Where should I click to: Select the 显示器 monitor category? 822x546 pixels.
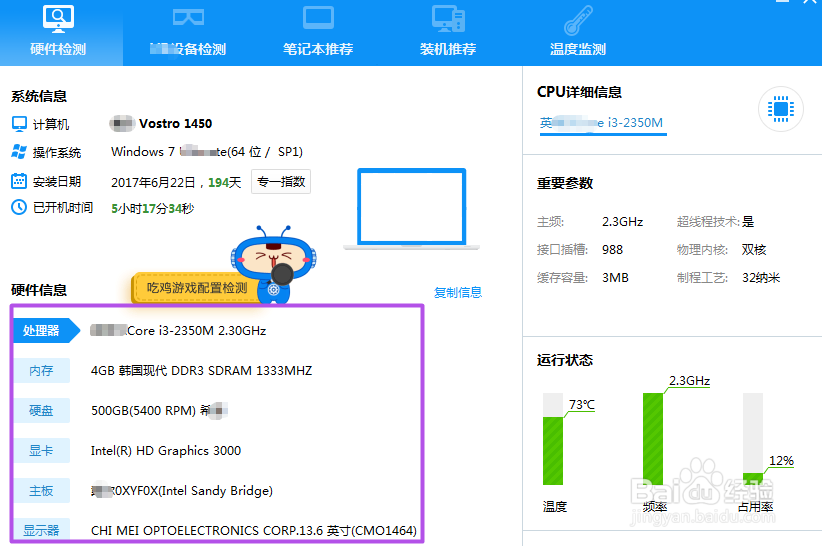click(41, 530)
